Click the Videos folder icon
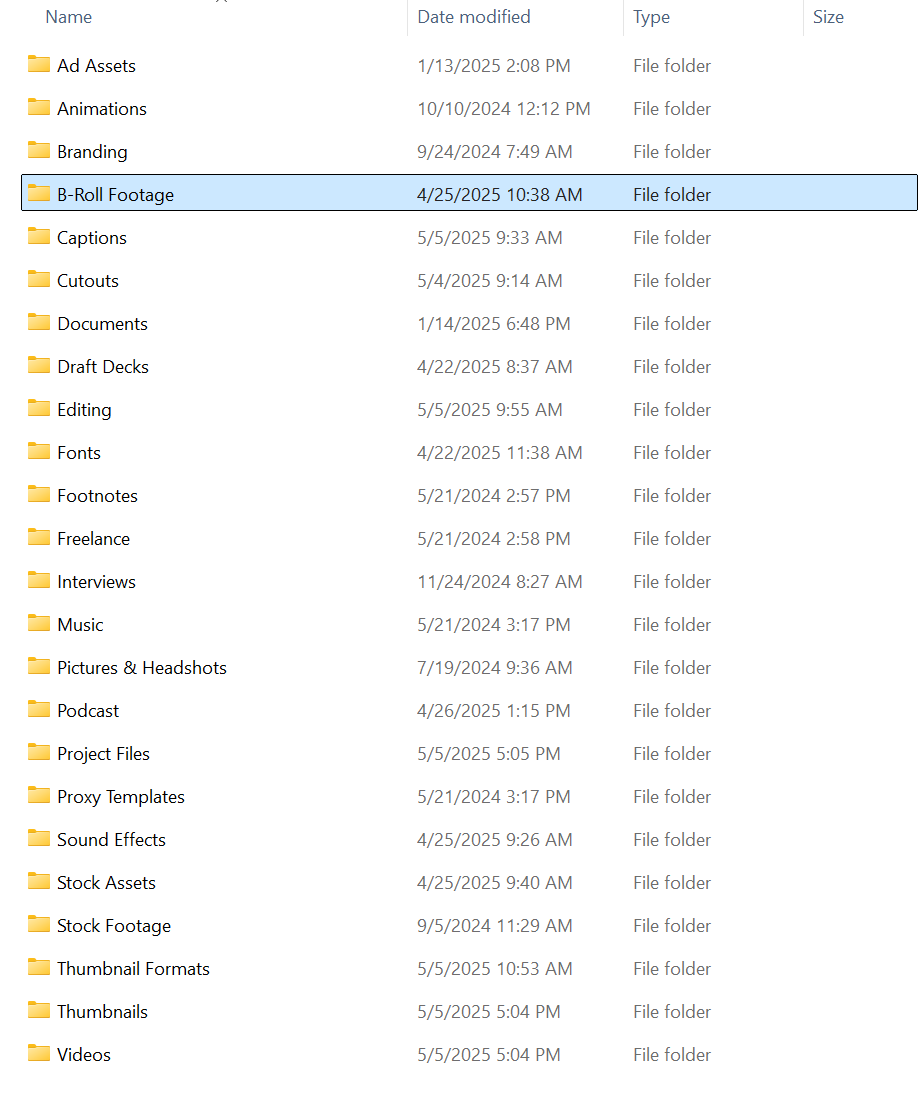This screenshot has height=1106, width=921. pos(39,1055)
